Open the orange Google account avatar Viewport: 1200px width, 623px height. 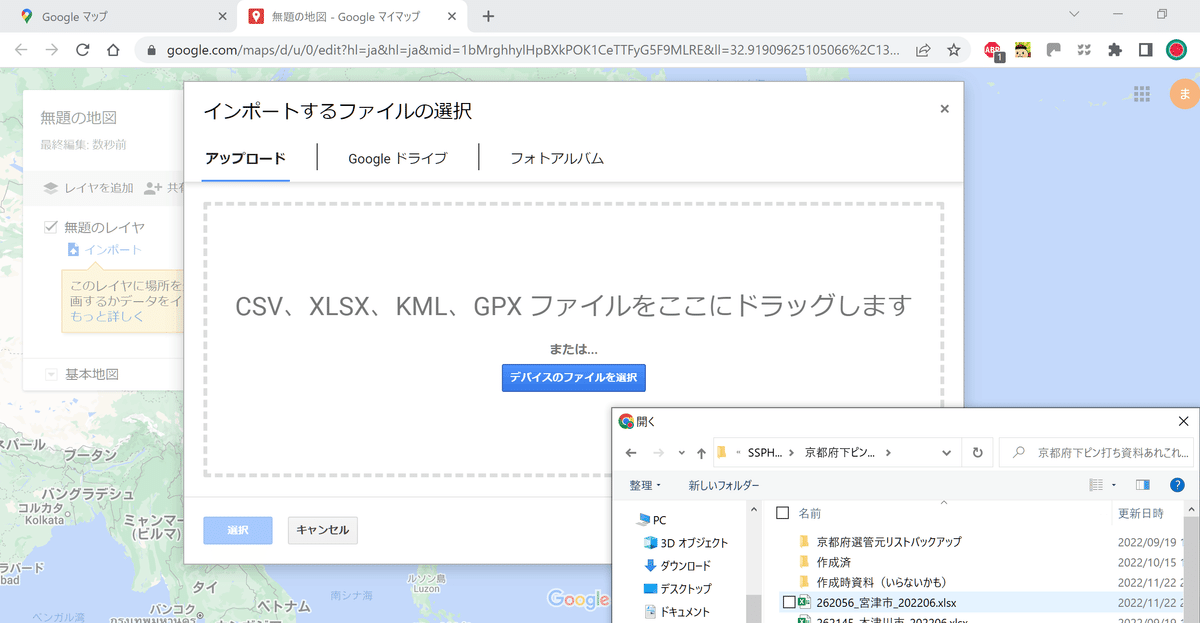tap(1184, 94)
